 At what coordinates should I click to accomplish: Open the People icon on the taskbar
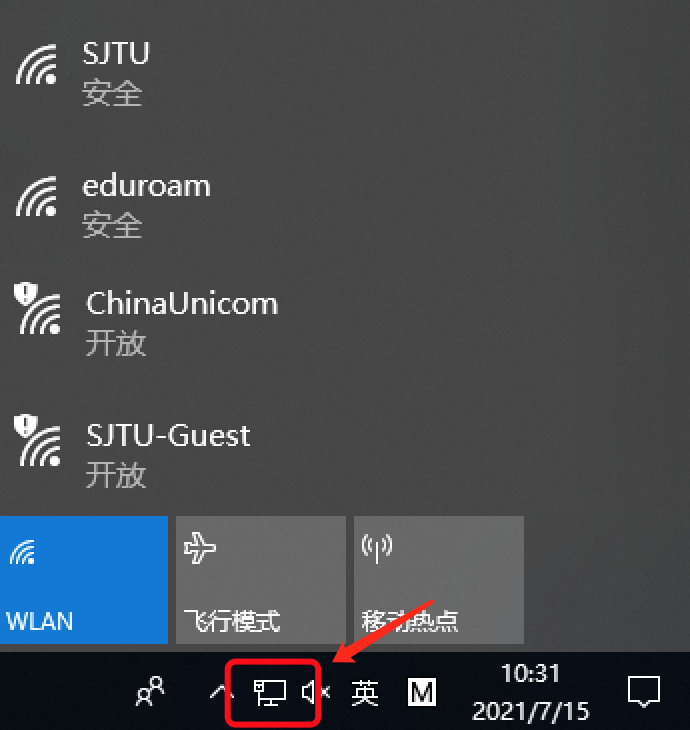pos(150,691)
